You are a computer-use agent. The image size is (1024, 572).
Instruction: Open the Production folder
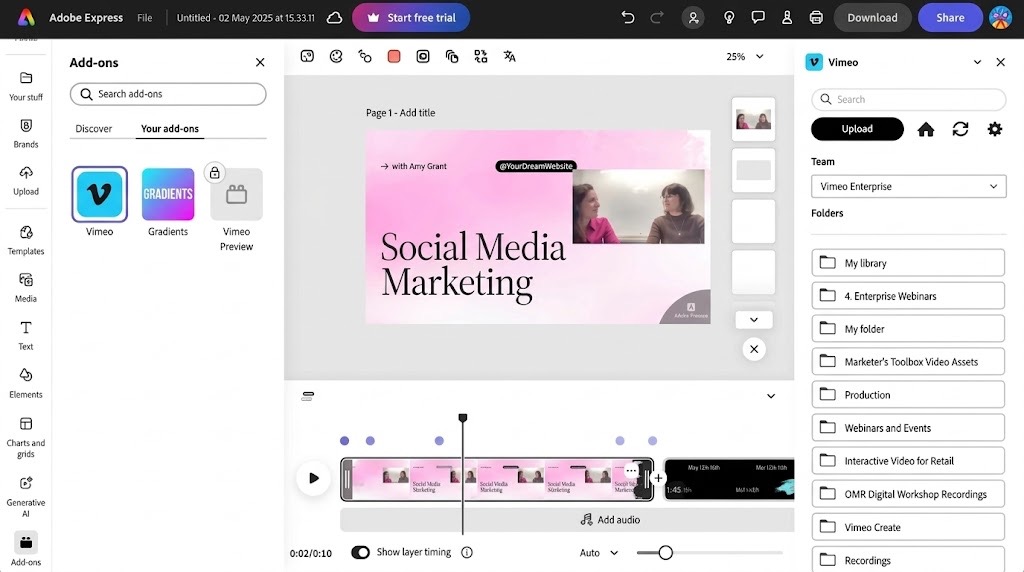point(908,394)
